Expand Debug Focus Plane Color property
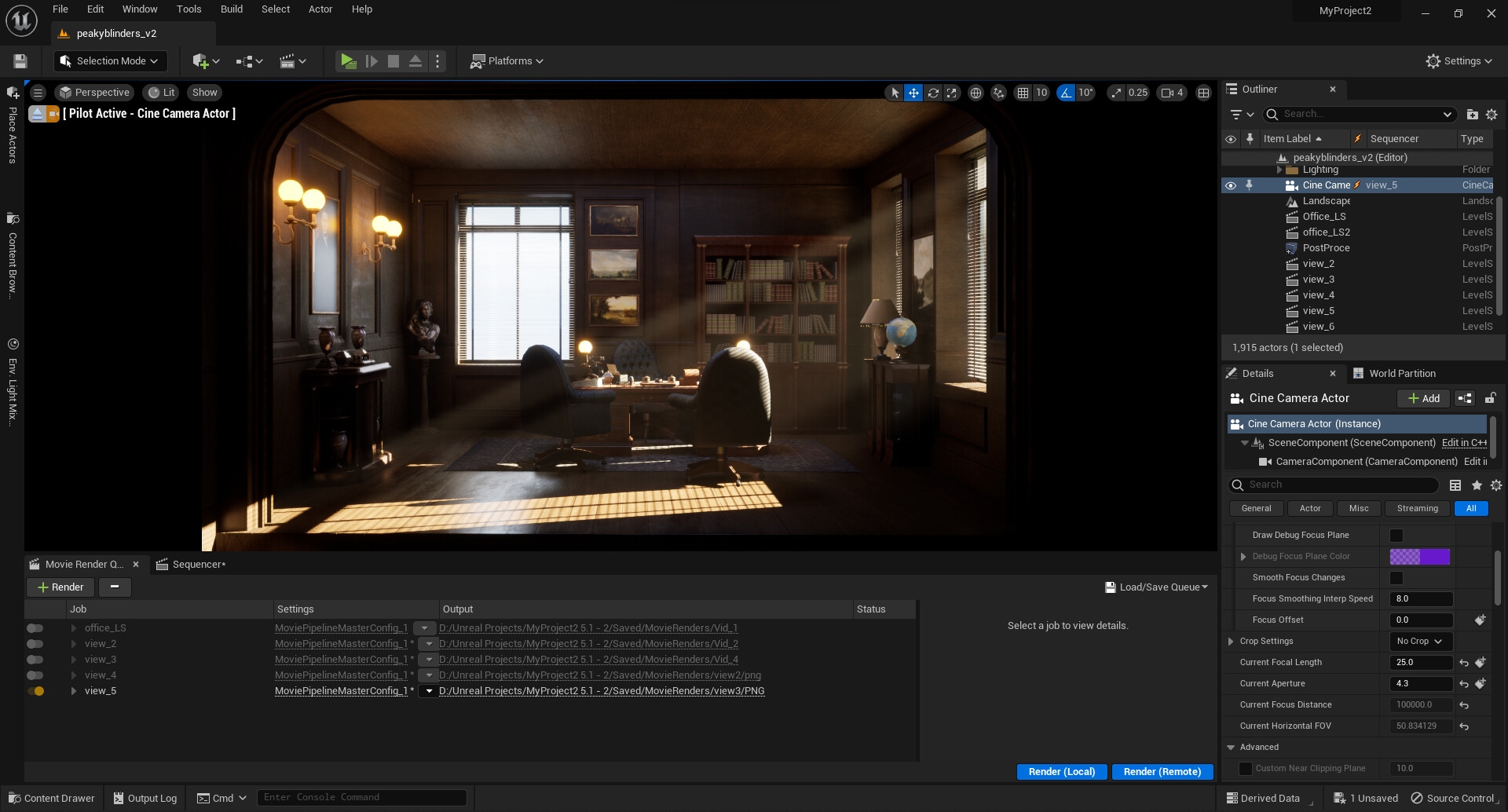 point(1243,557)
